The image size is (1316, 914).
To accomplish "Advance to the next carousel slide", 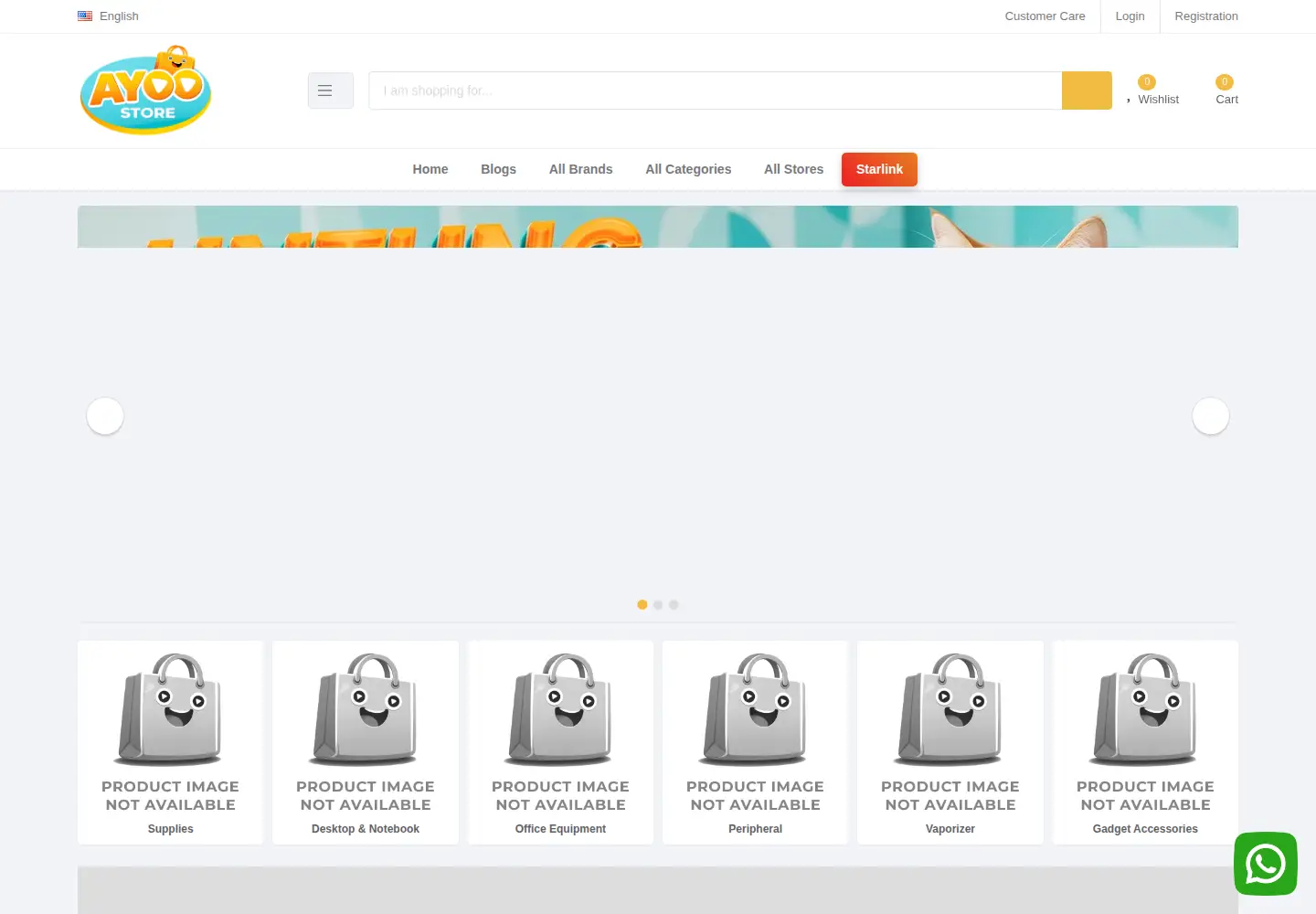I will pos(1211,416).
